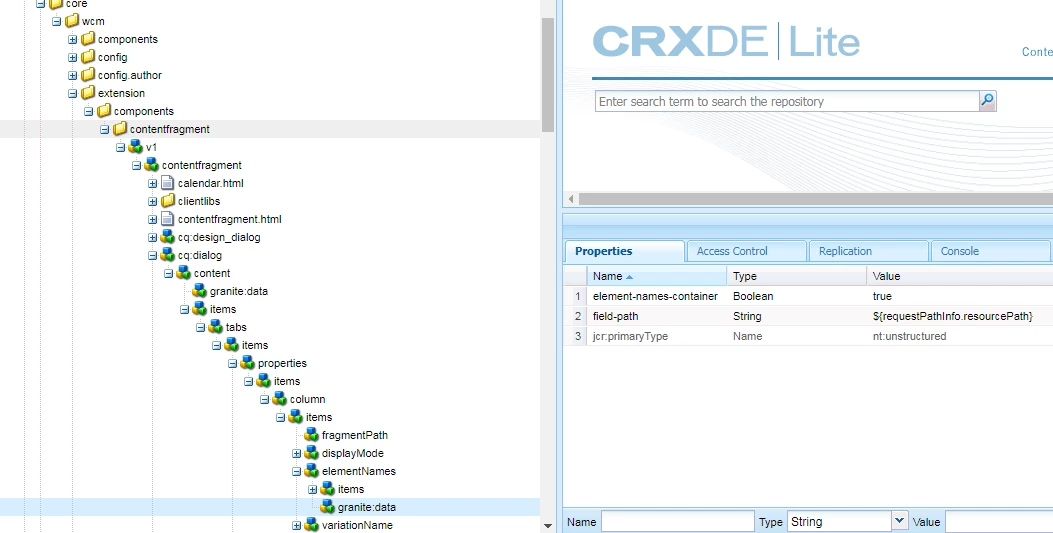1053x533 pixels.
Task: Open the Replication tab
Action: coord(868,251)
